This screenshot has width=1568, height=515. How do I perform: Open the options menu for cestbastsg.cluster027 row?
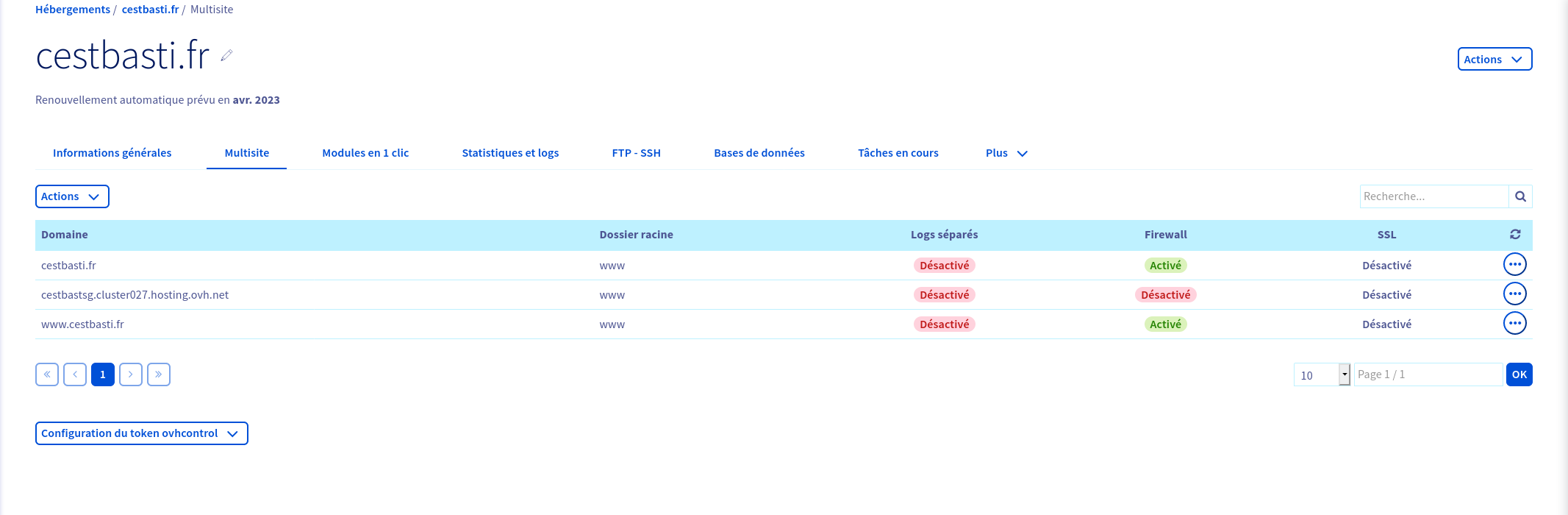pyautogui.click(x=1514, y=294)
